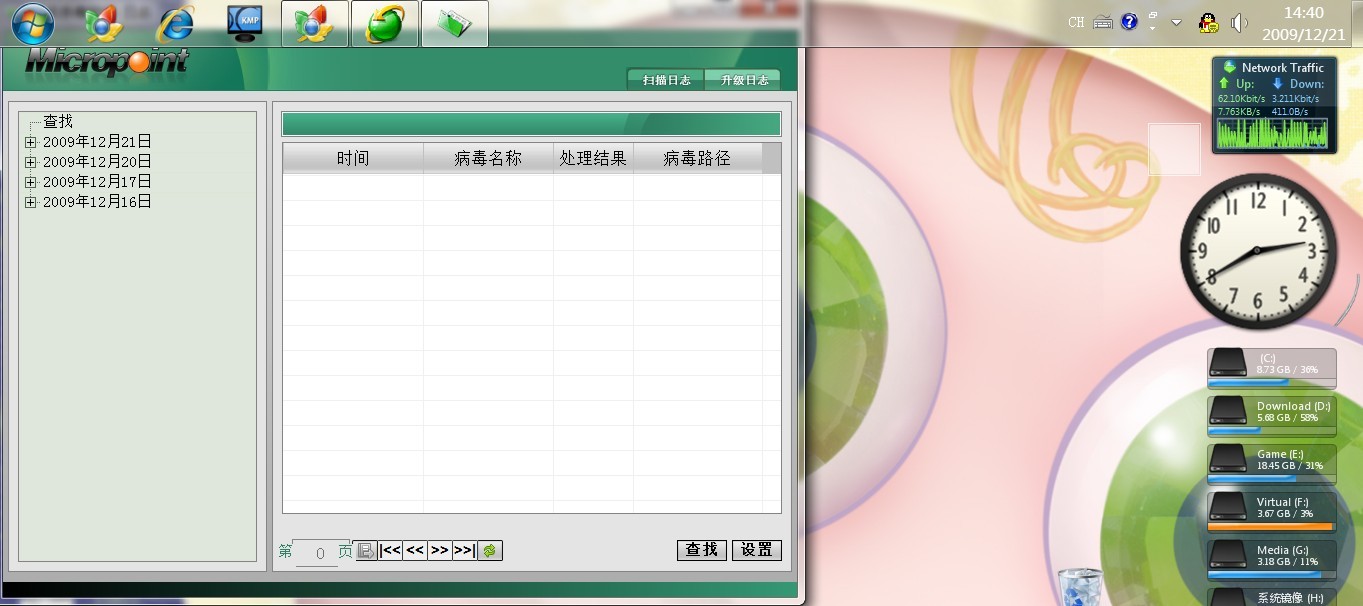Click the green folder Micropoint taskbar button
The height and width of the screenshot is (606, 1363).
(455, 24)
